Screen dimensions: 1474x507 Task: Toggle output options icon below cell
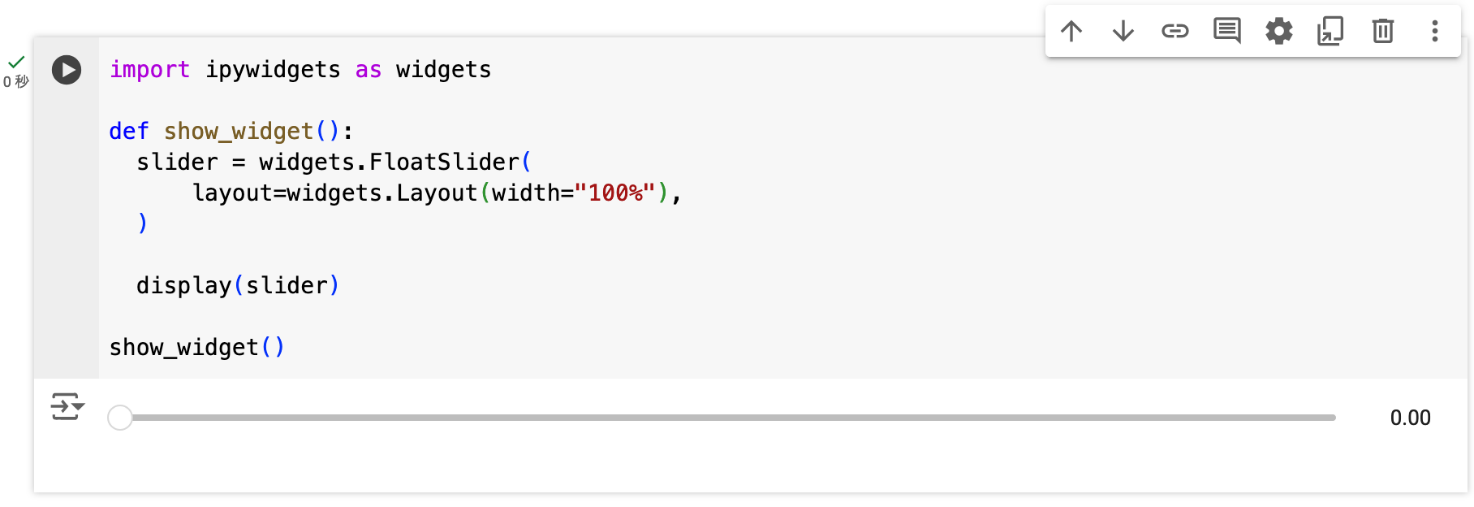click(67, 407)
